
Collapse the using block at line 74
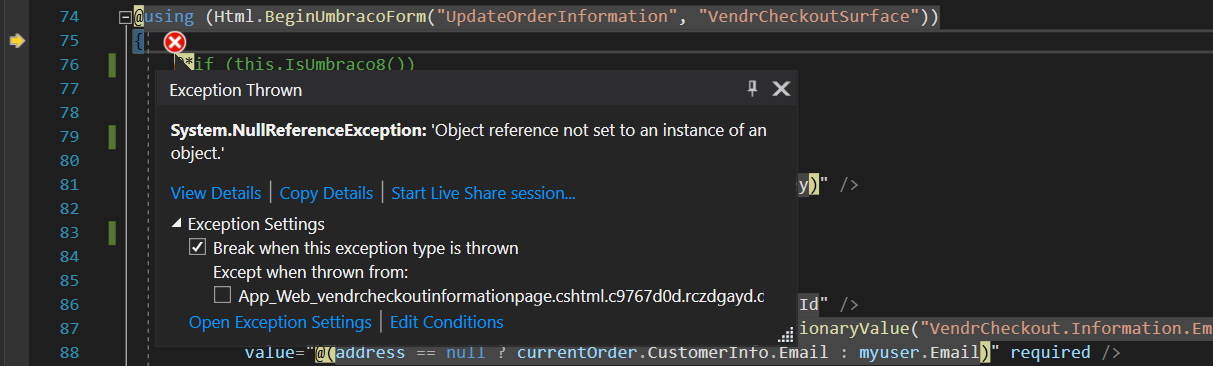pos(123,17)
